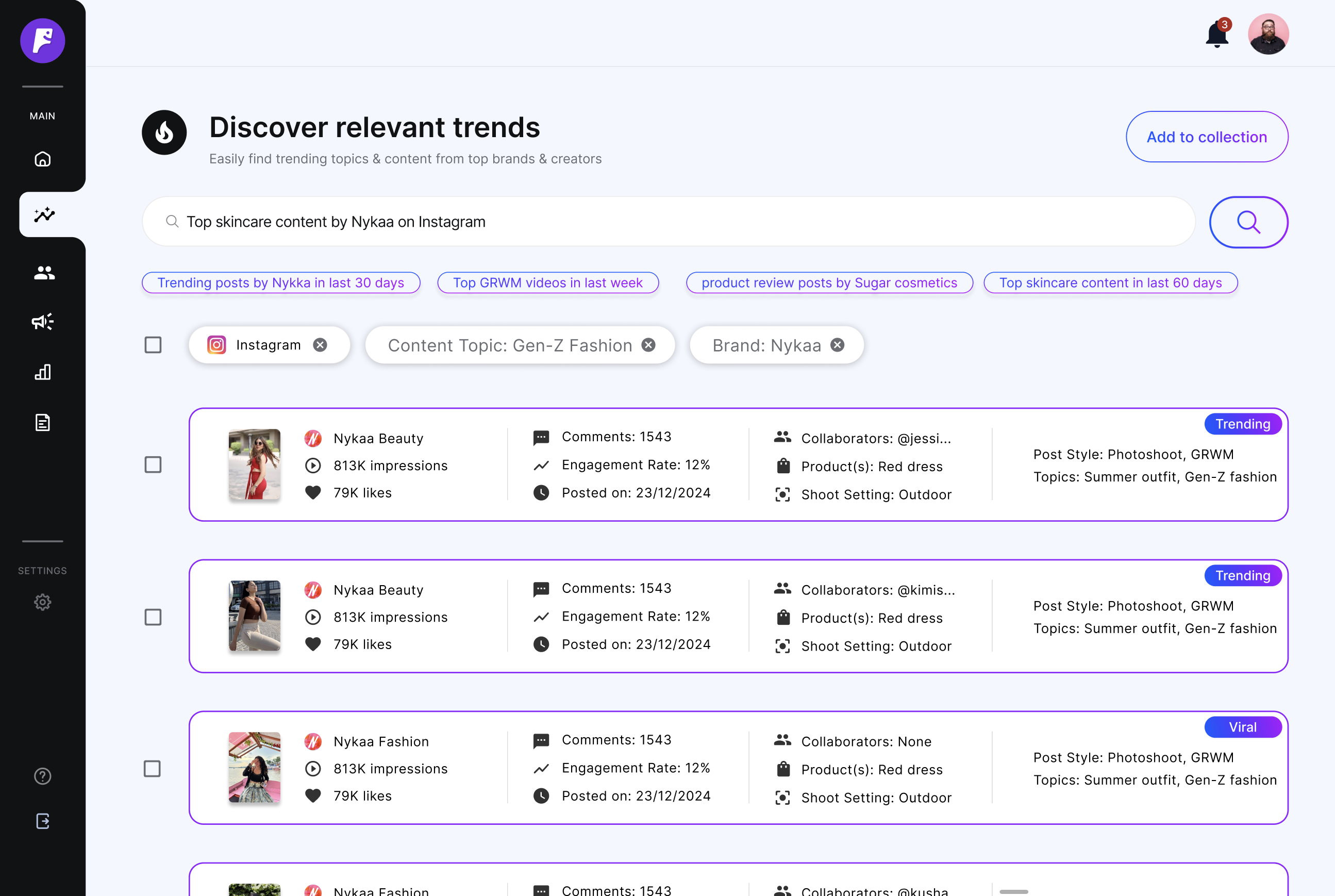Image resolution: width=1335 pixels, height=896 pixels.
Task: Select suggestion Top GRWM videos in last week
Action: coord(547,283)
